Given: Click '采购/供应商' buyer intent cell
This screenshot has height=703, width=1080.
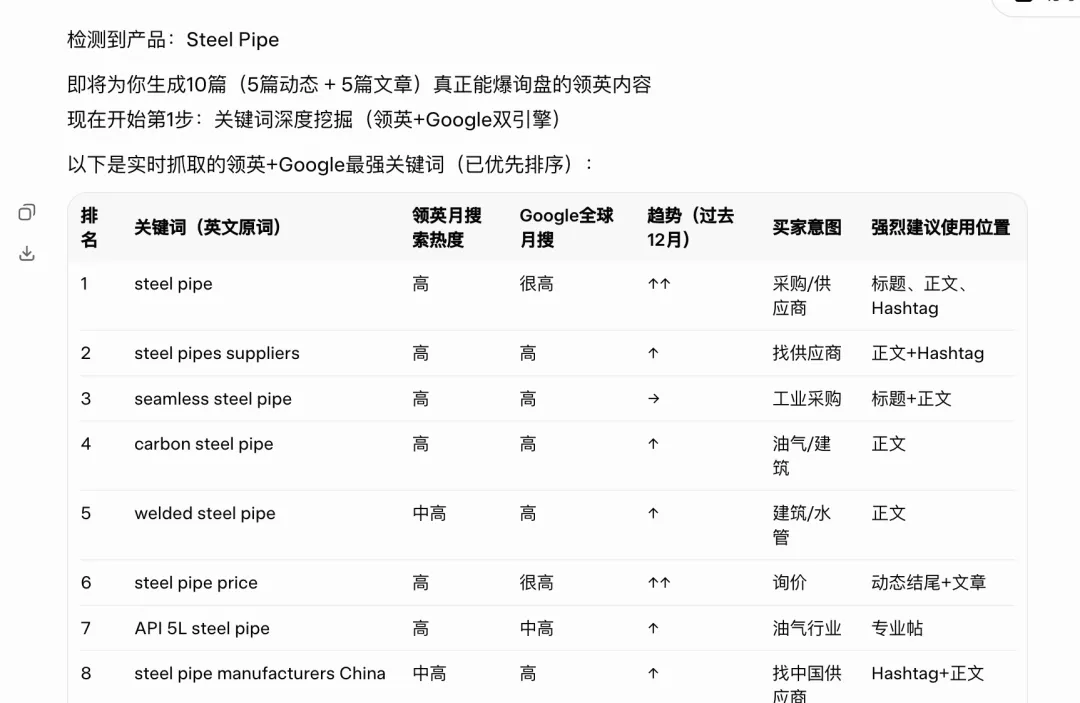Looking at the screenshot, I should [x=802, y=296].
